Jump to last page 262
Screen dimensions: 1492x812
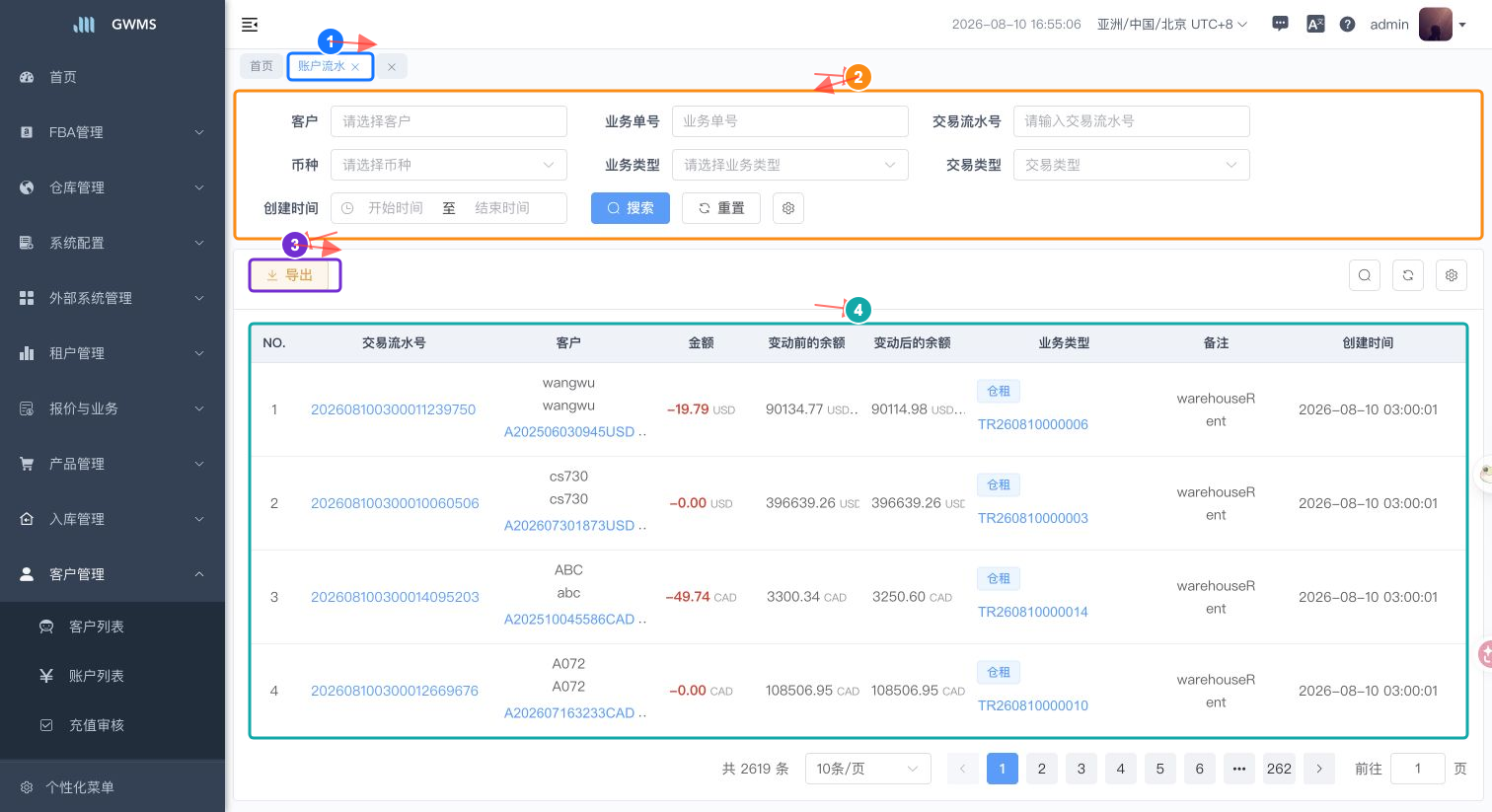1279,769
